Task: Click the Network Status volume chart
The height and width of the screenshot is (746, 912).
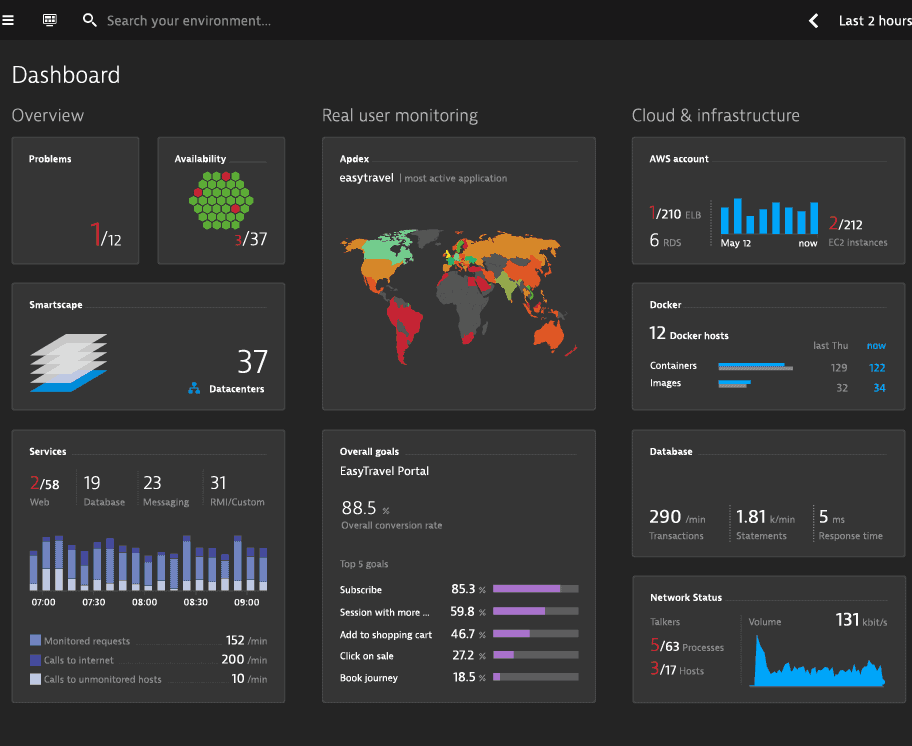Action: pyautogui.click(x=817, y=663)
